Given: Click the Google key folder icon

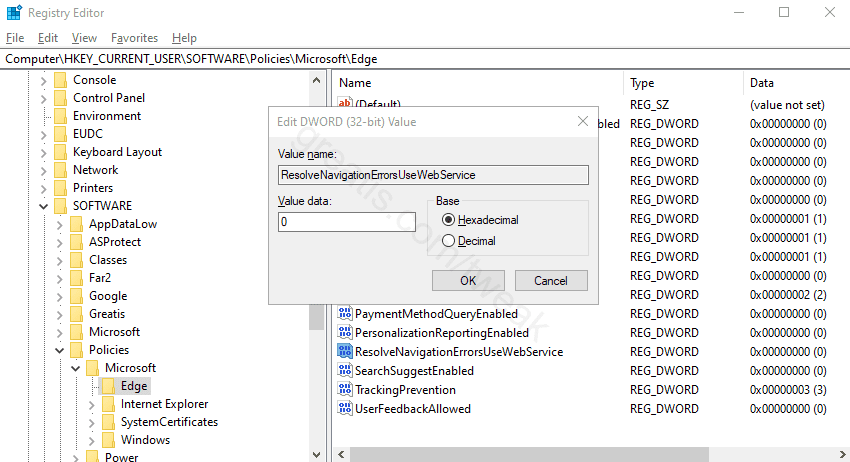Looking at the screenshot, I should pyautogui.click(x=76, y=296).
